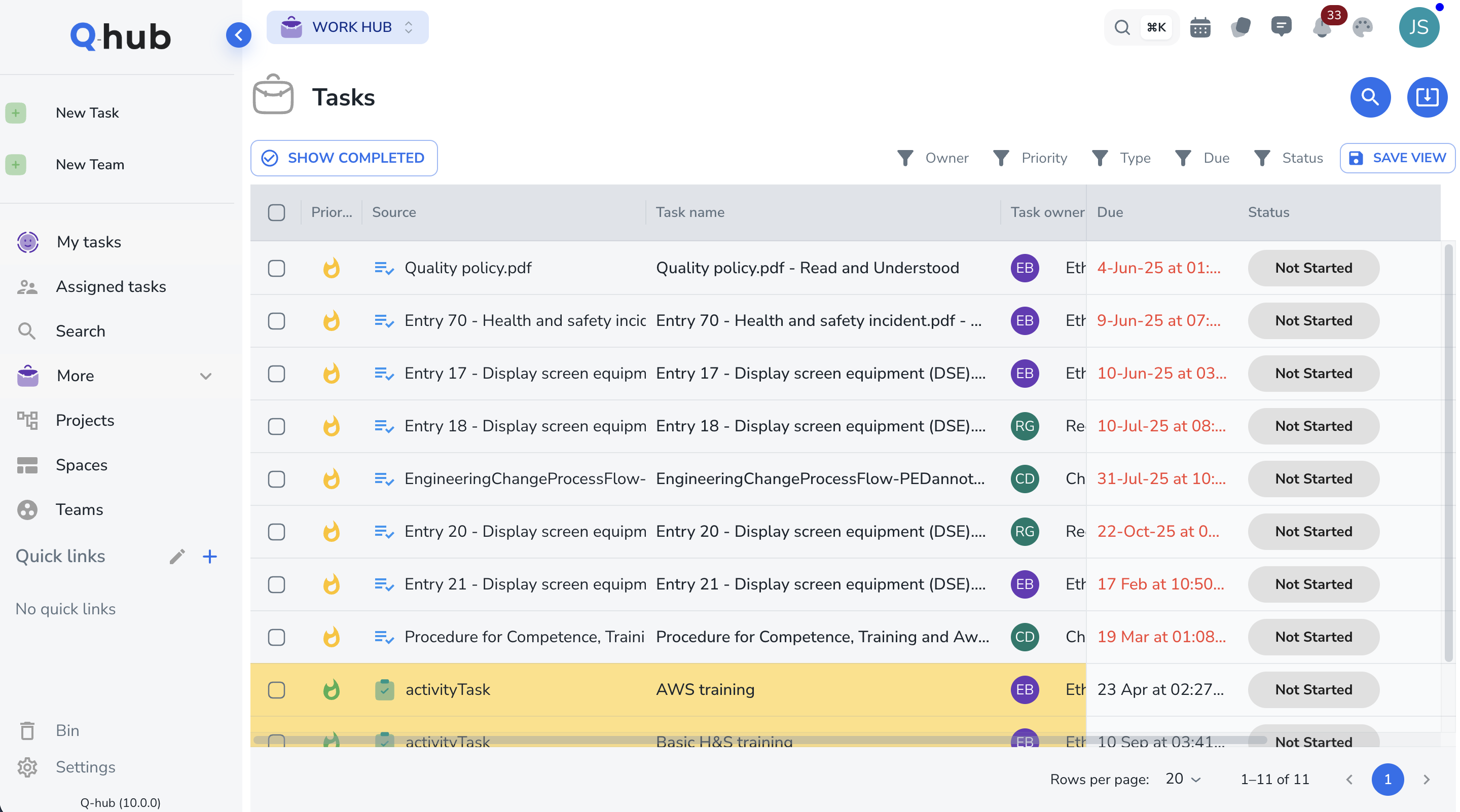Open the calendar icon near notifications
The image size is (1460, 812).
point(1200,27)
